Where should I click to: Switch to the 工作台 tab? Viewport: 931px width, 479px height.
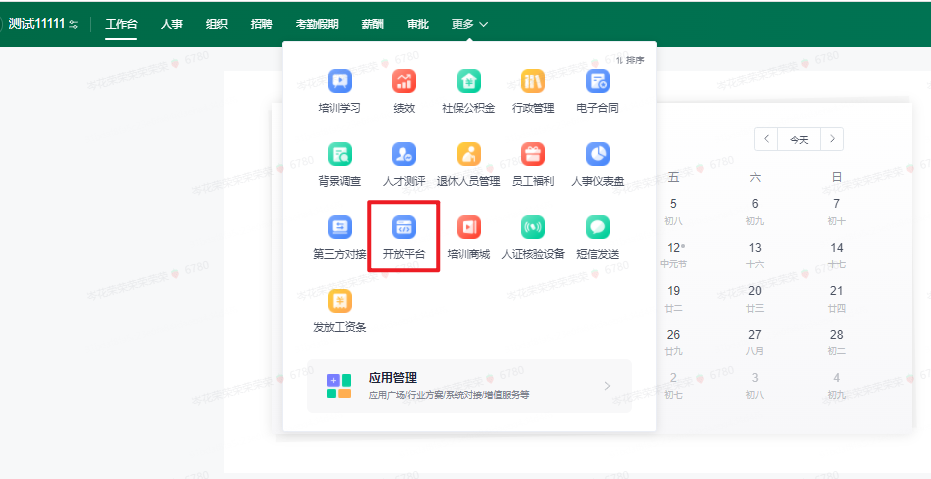pos(121,24)
